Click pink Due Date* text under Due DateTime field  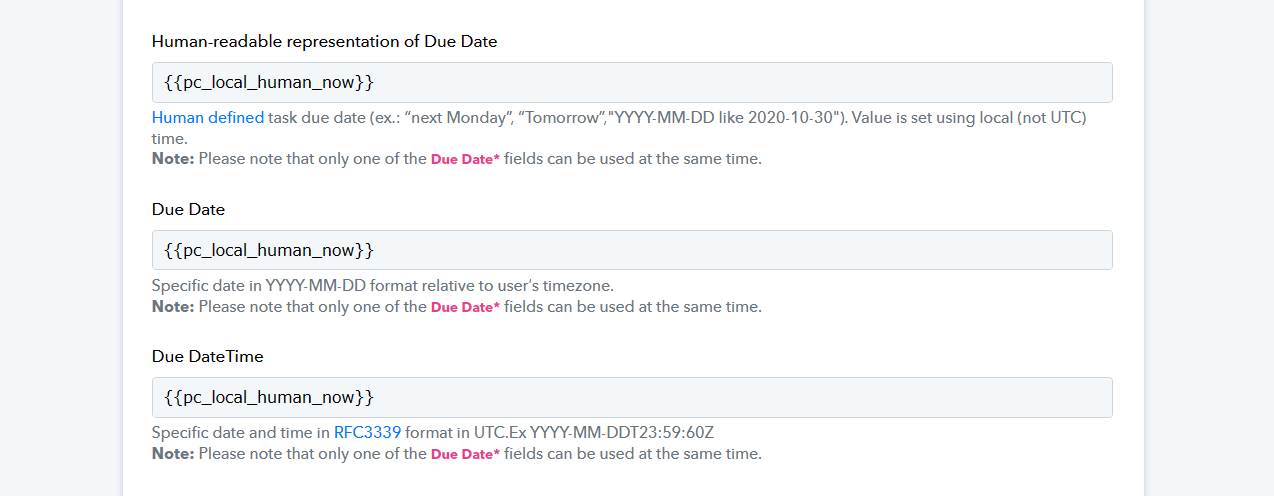[x=465, y=454]
